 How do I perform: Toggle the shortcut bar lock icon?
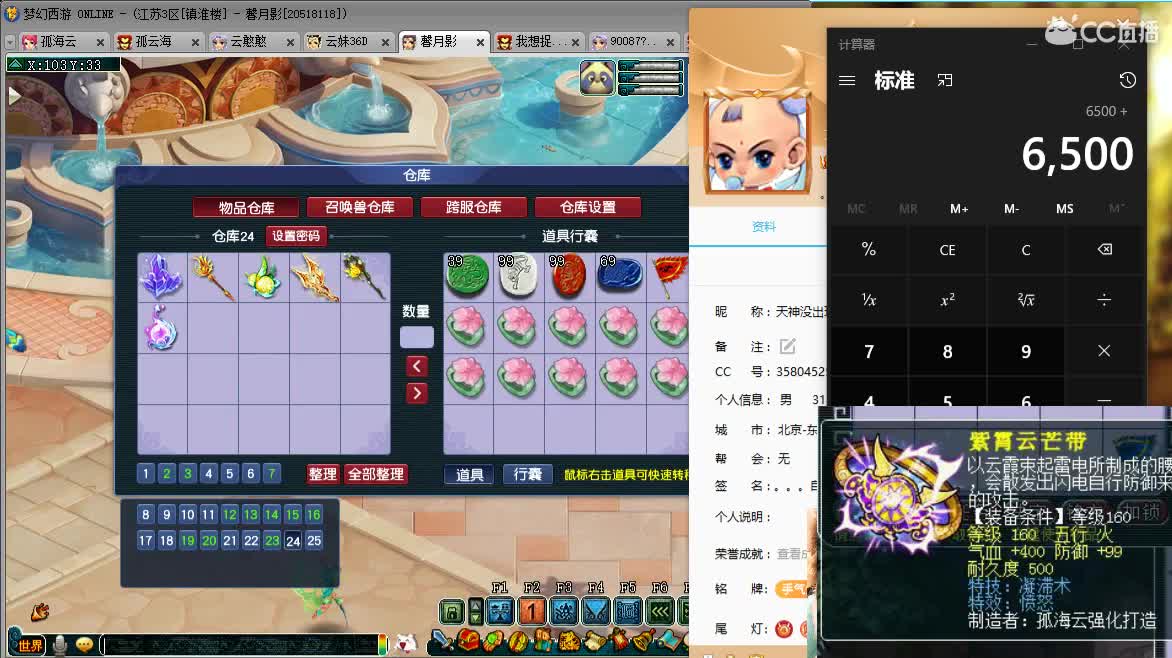point(452,612)
